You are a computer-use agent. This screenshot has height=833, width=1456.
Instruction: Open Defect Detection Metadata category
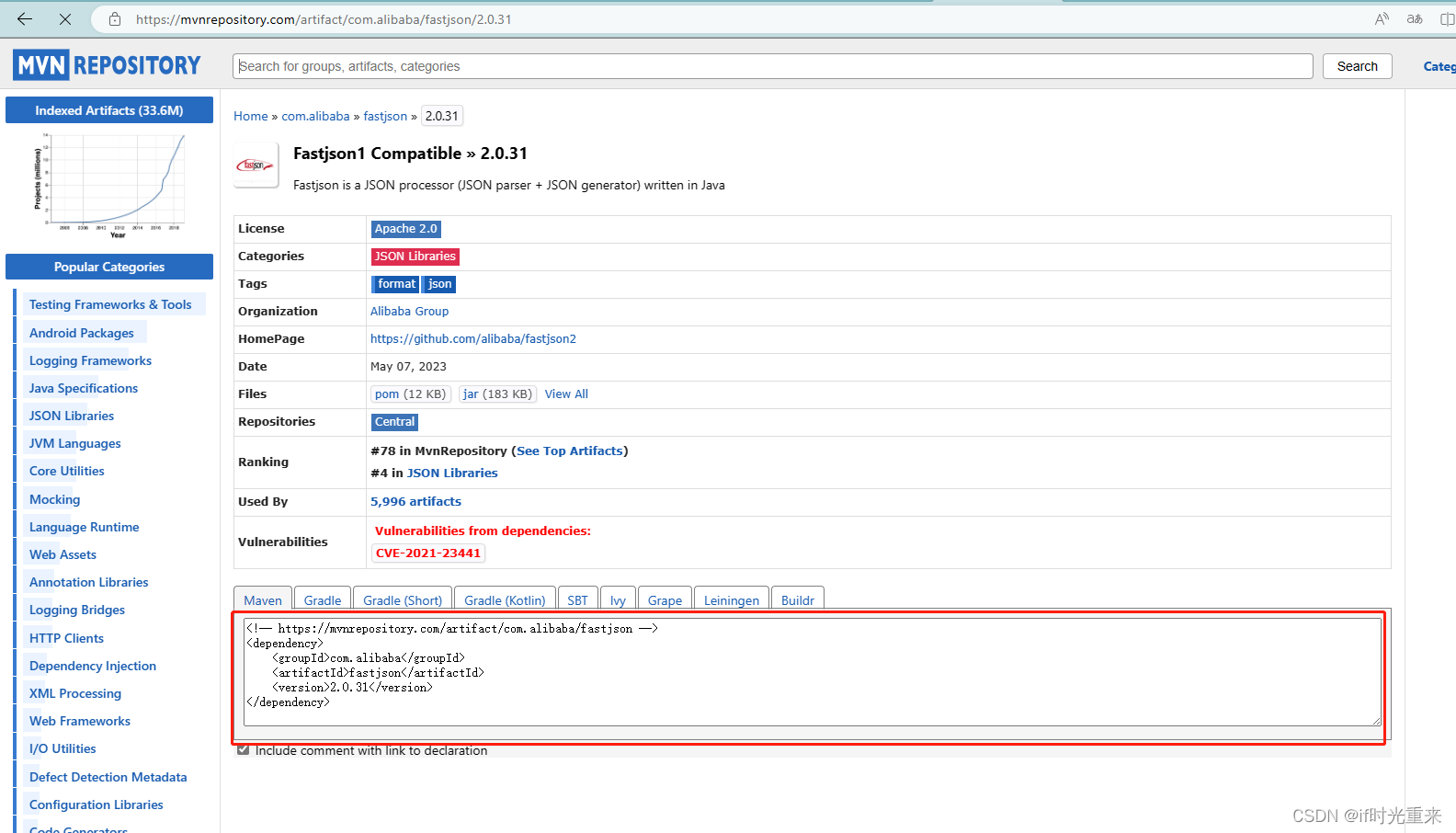coord(108,777)
